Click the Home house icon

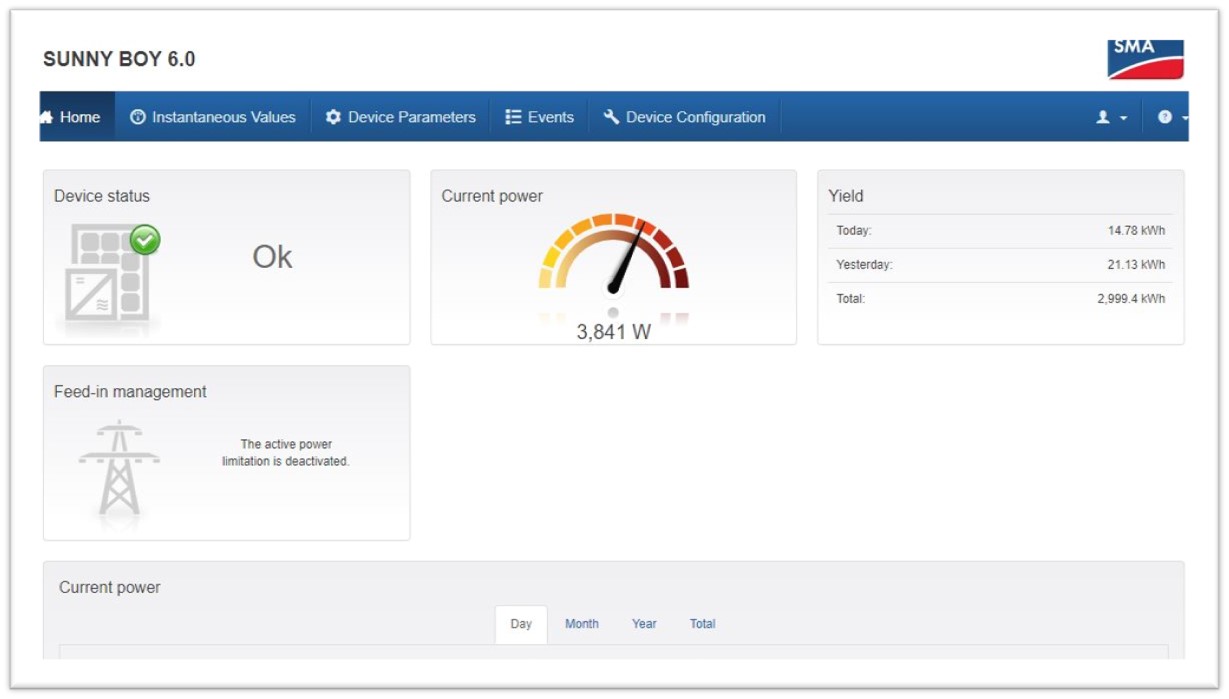coord(46,117)
